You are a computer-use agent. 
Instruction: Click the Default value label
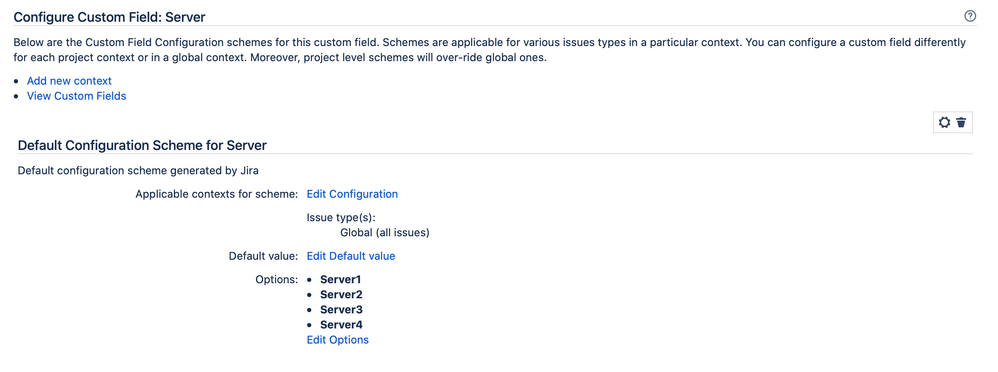pyautogui.click(x=263, y=256)
